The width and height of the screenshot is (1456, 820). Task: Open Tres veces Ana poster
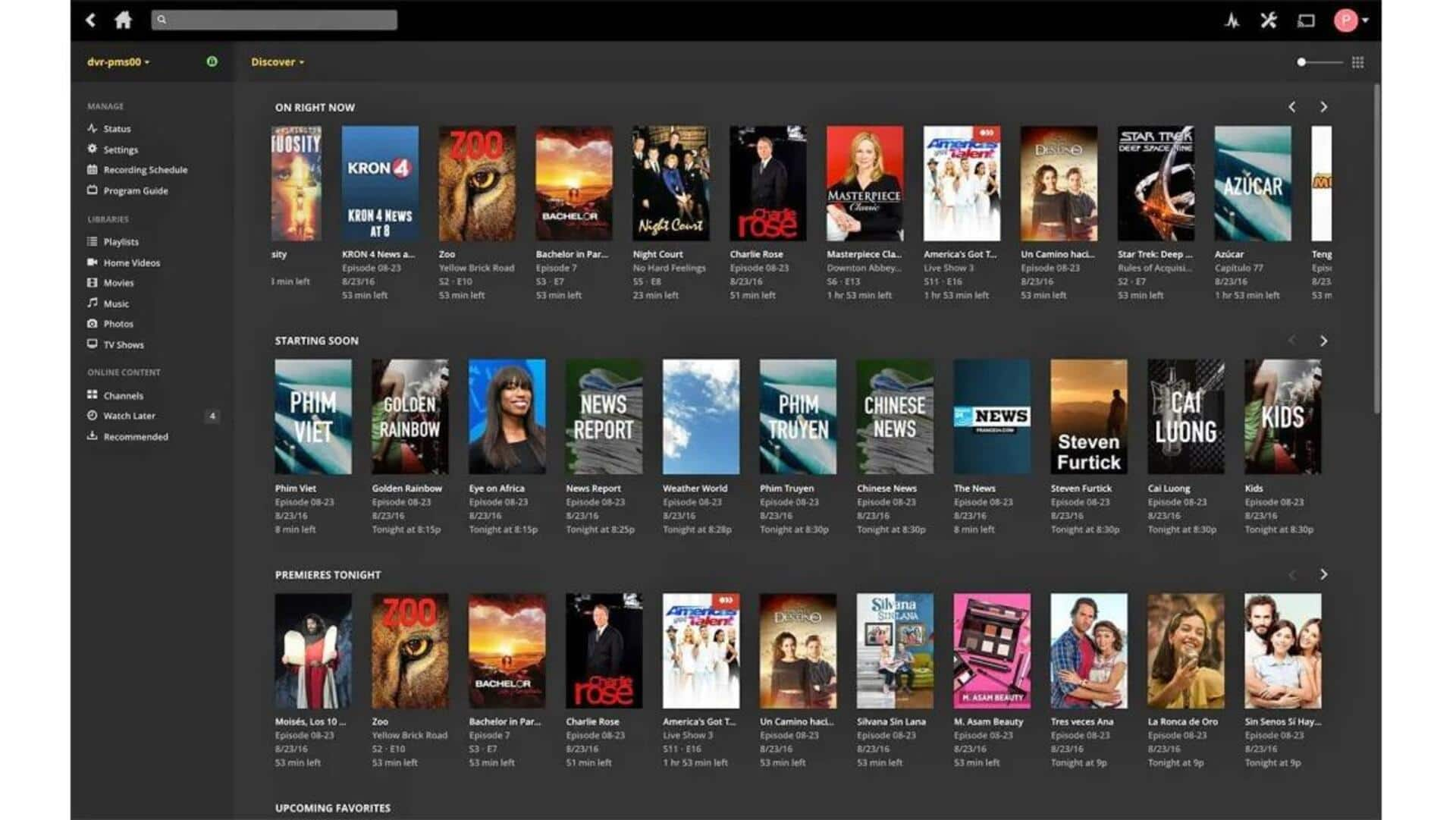coord(1089,651)
